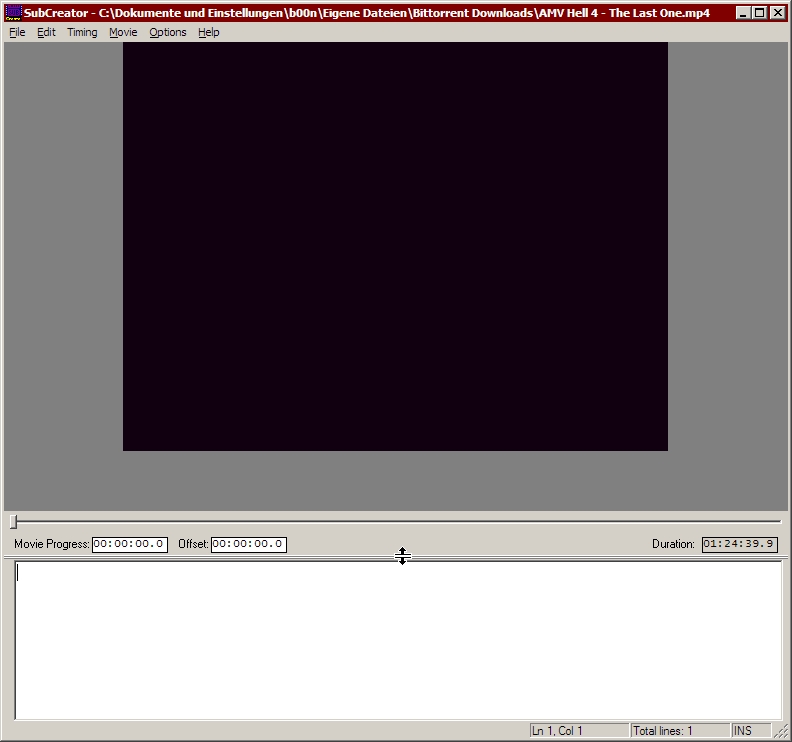The width and height of the screenshot is (792, 742).
Task: Click the SubCreator app icon in title bar
Action: 13,13
